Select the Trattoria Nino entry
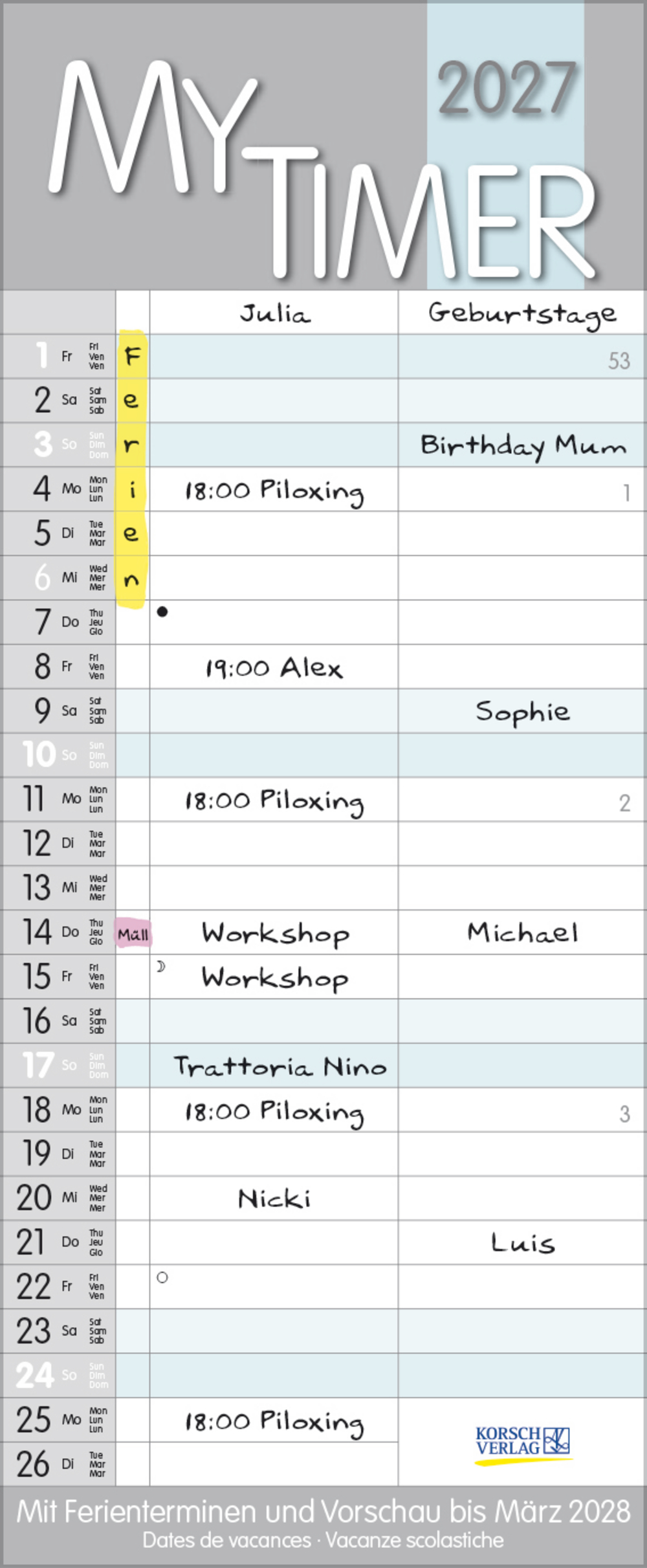 [280, 1066]
